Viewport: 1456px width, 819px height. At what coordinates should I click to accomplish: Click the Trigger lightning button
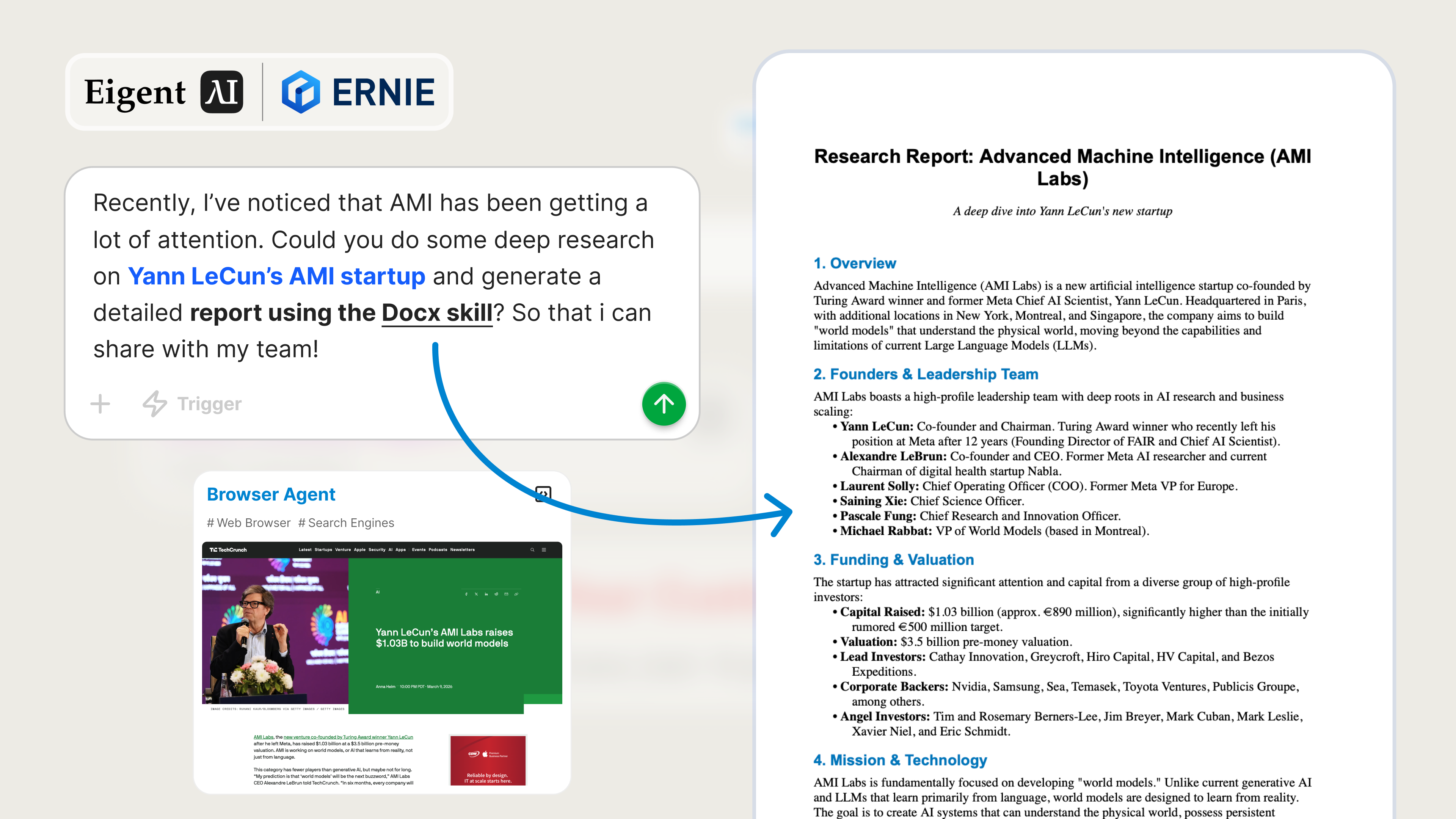191,403
